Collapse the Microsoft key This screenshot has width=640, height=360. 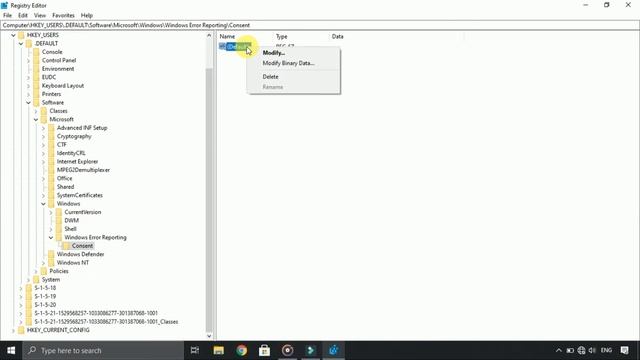click(x=36, y=120)
